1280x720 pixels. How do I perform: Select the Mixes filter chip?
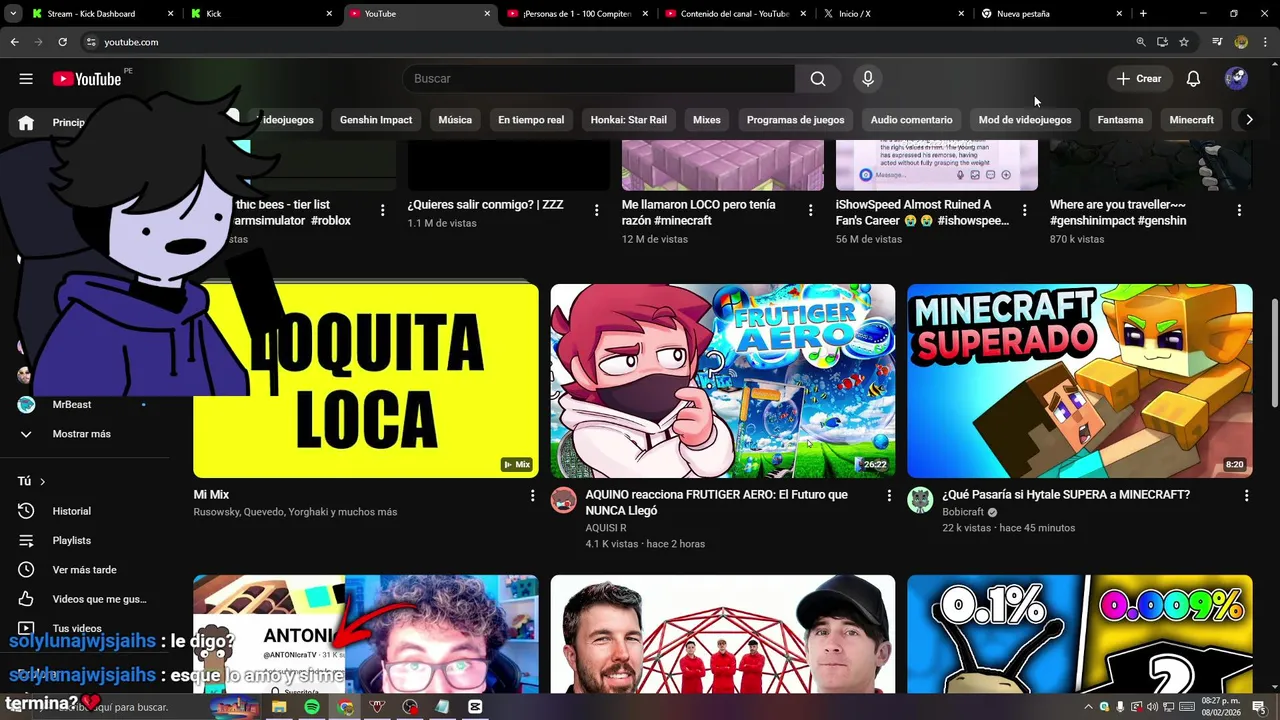[707, 120]
